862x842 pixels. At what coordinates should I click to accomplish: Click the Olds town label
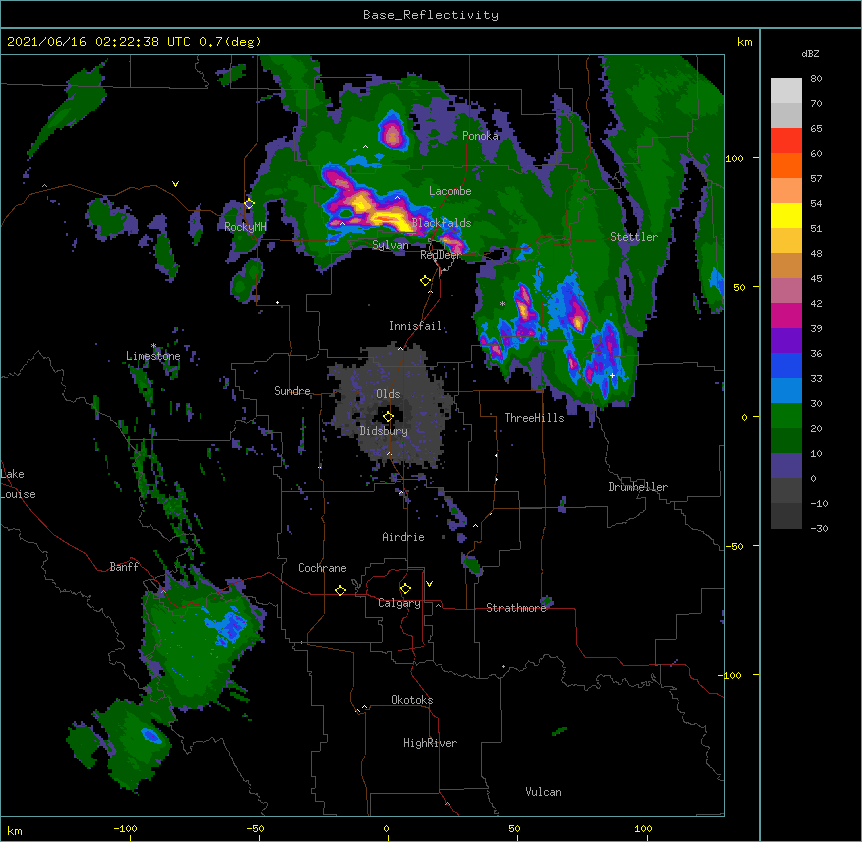coord(388,394)
